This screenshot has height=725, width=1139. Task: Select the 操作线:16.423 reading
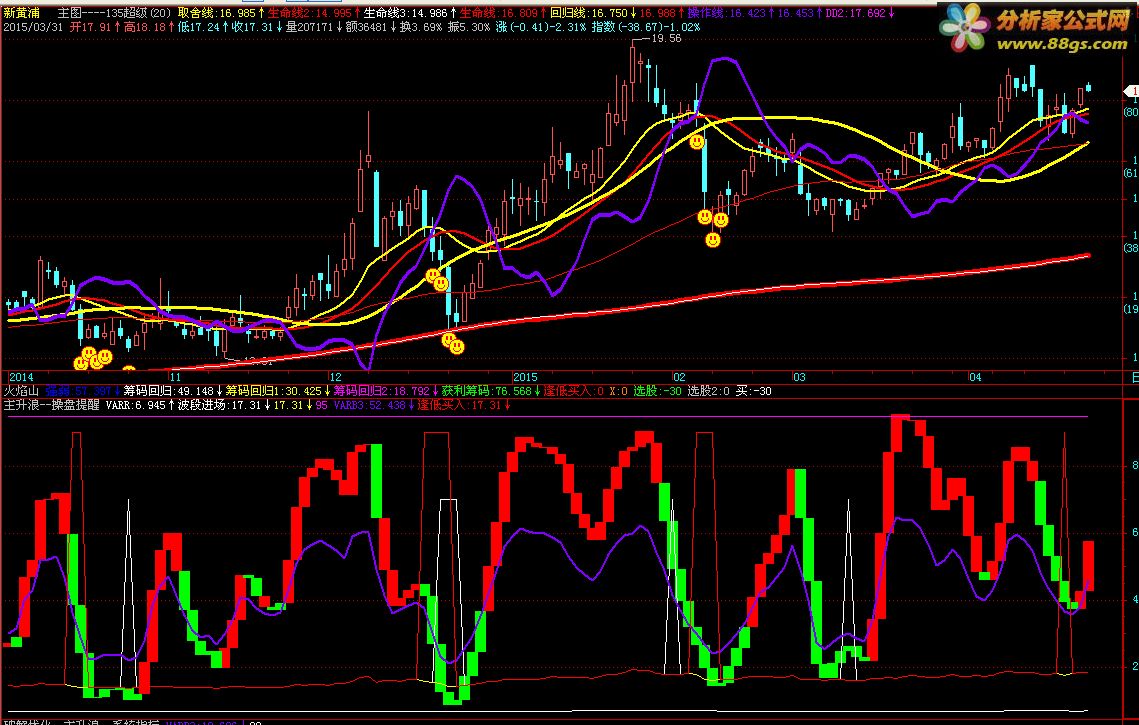[726, 13]
